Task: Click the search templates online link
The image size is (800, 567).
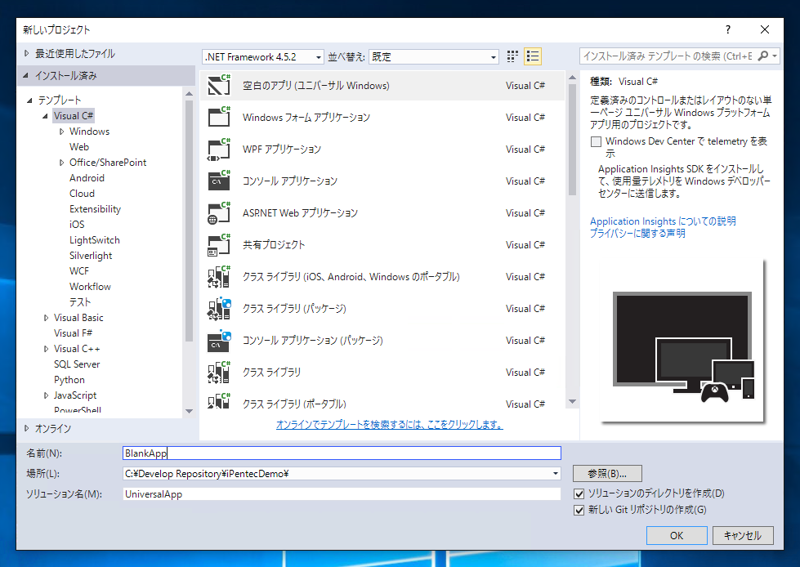Action: (389, 424)
